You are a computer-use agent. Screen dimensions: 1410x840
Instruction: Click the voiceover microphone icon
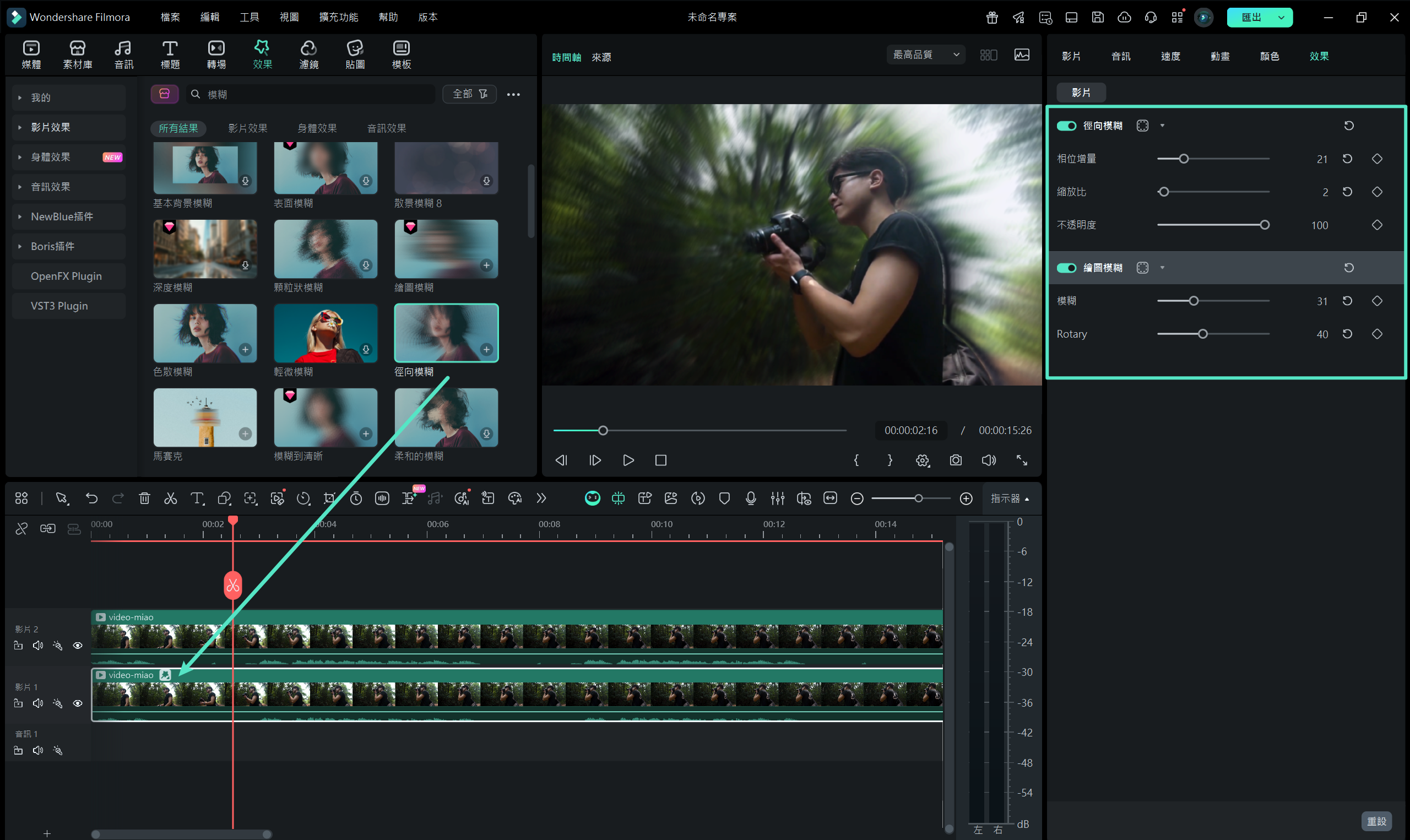(x=751, y=498)
